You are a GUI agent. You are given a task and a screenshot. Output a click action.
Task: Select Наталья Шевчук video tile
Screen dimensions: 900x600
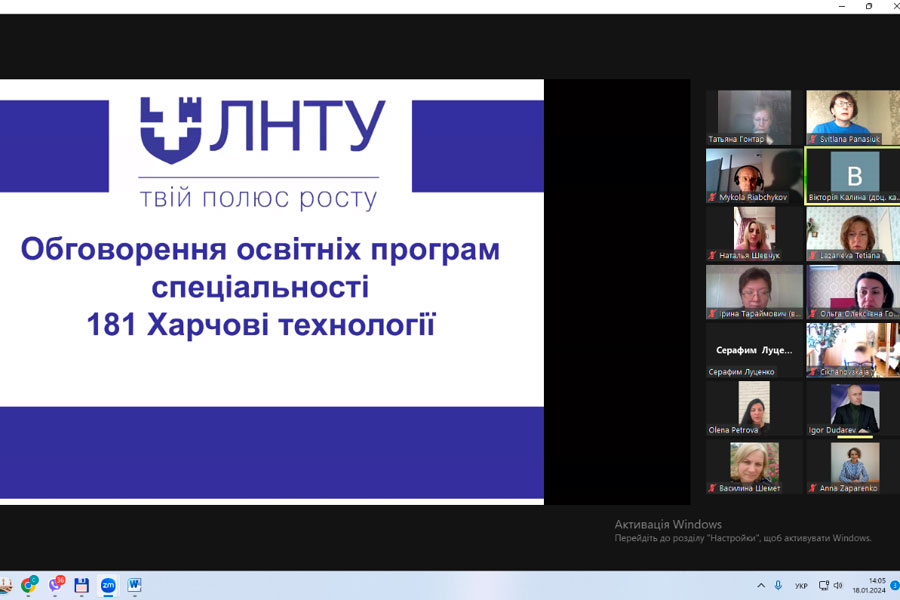coord(754,234)
